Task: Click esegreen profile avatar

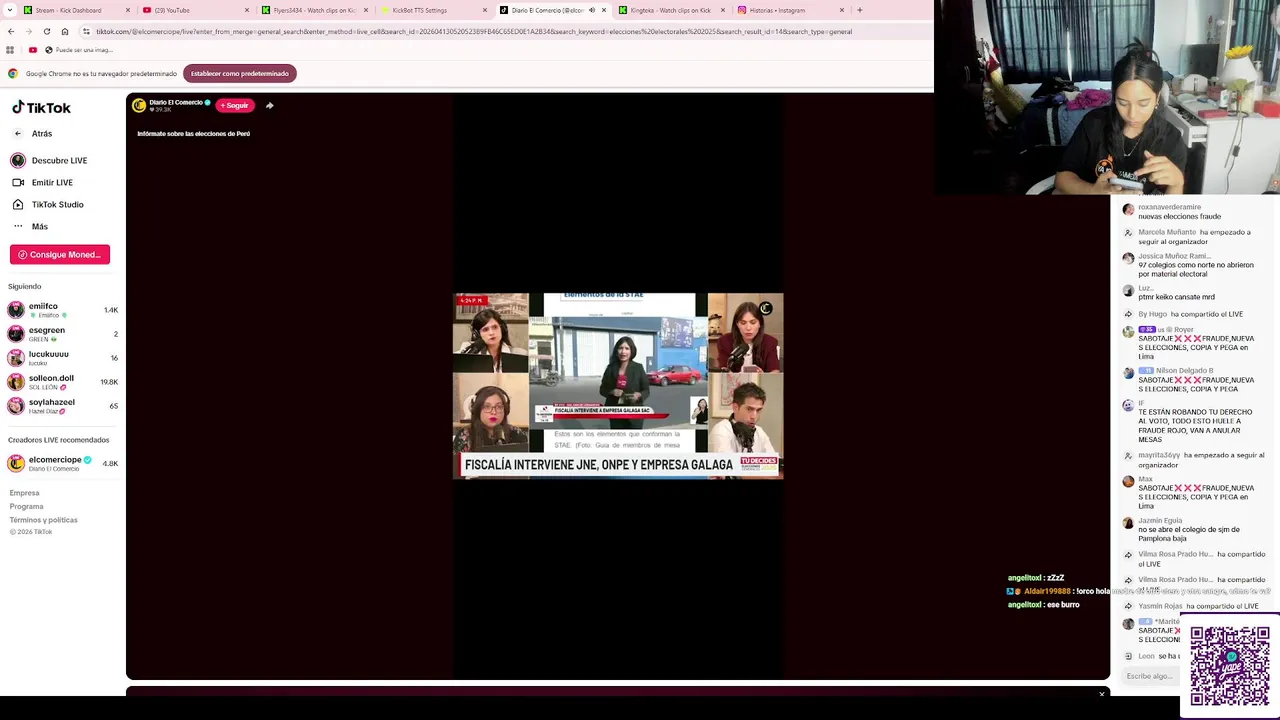Action: [x=16, y=334]
